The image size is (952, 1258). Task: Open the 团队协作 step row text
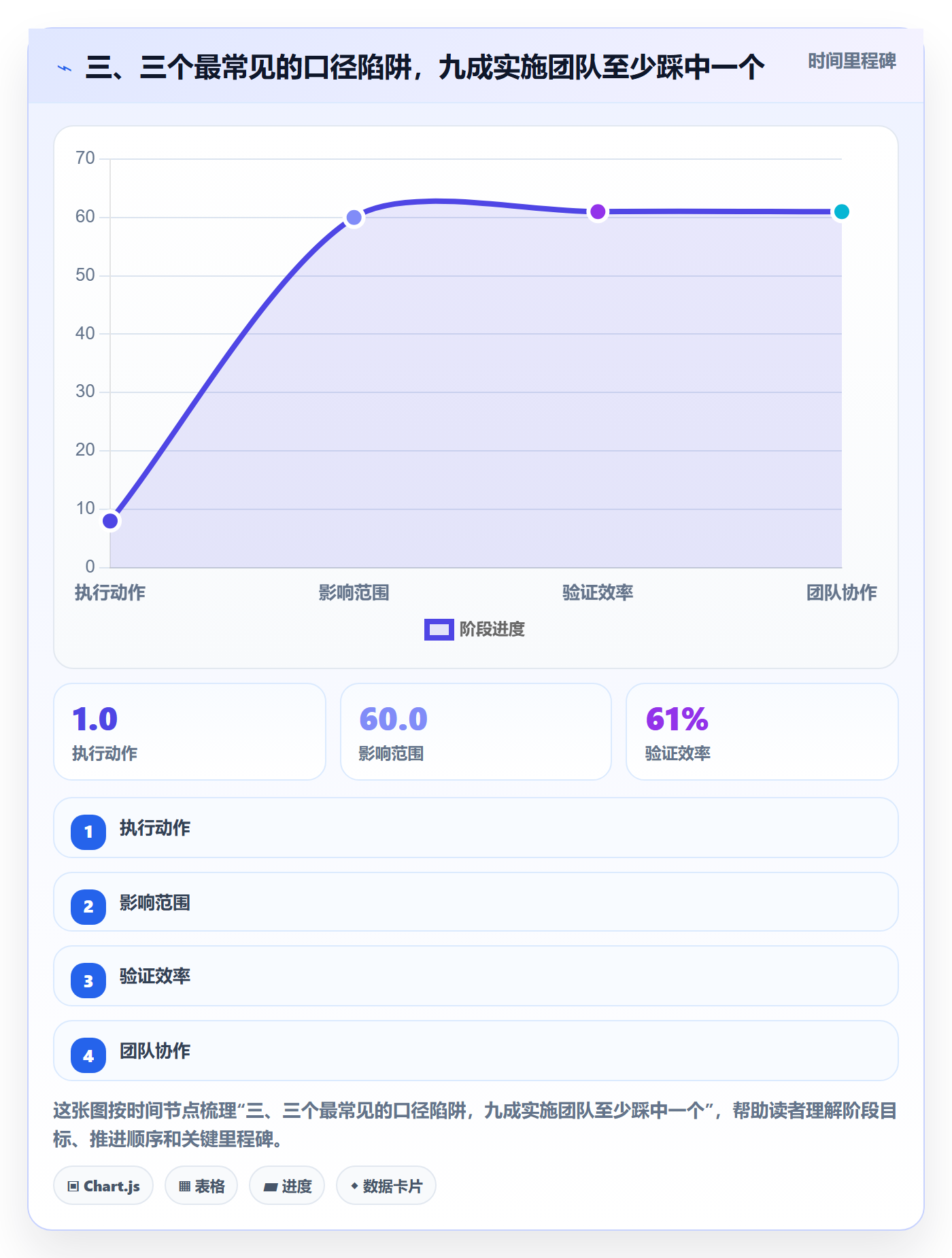(x=155, y=1051)
